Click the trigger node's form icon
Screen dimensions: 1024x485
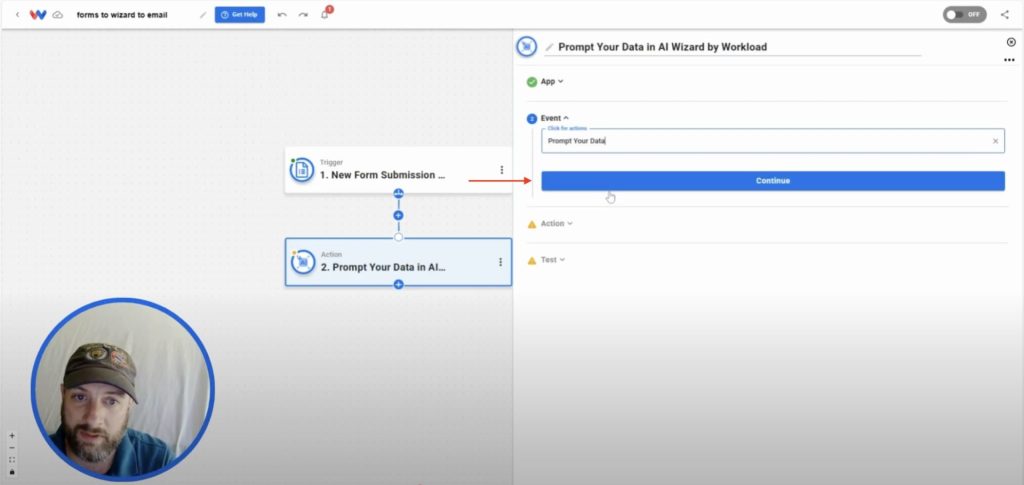[x=302, y=170]
